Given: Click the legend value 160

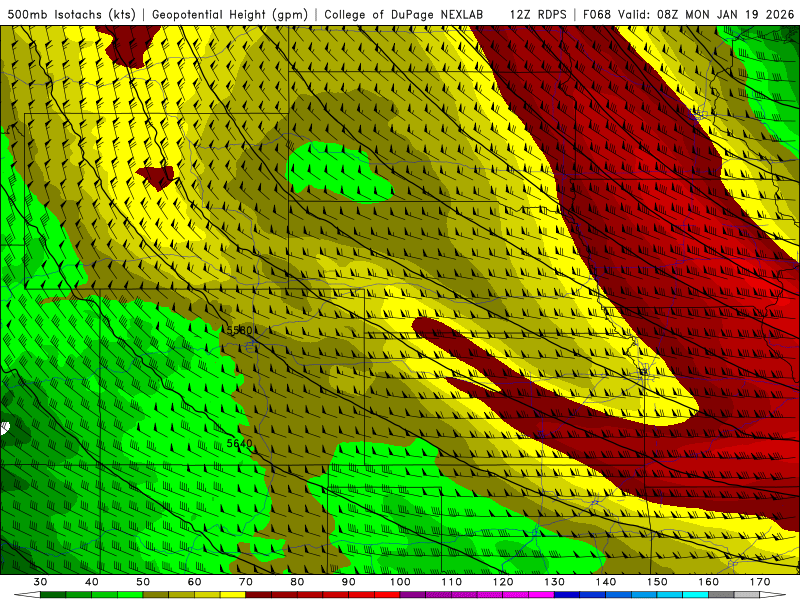Looking at the screenshot, I should point(709,582).
